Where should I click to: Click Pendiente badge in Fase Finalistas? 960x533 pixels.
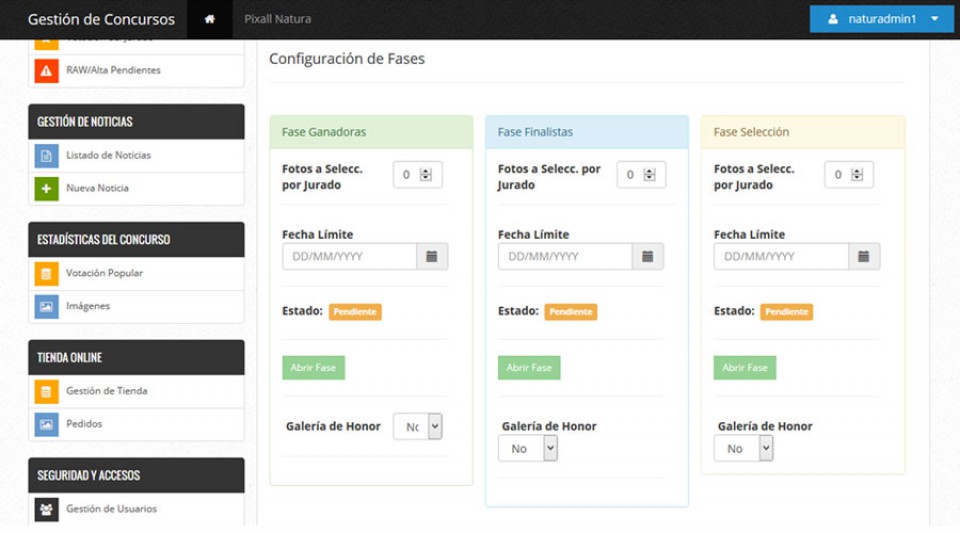pos(571,312)
